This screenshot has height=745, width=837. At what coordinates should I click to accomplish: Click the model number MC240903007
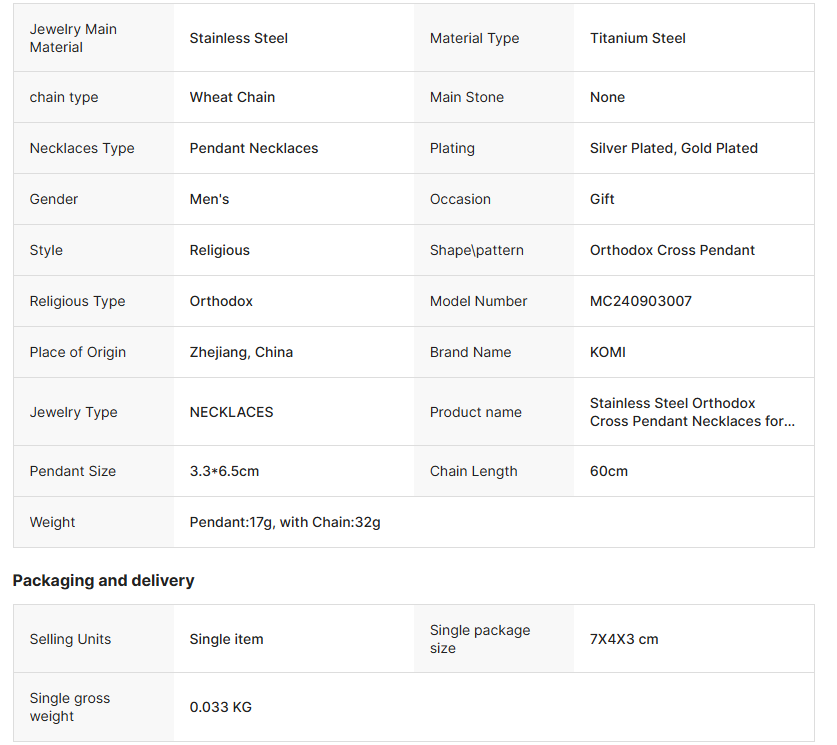[640, 301]
